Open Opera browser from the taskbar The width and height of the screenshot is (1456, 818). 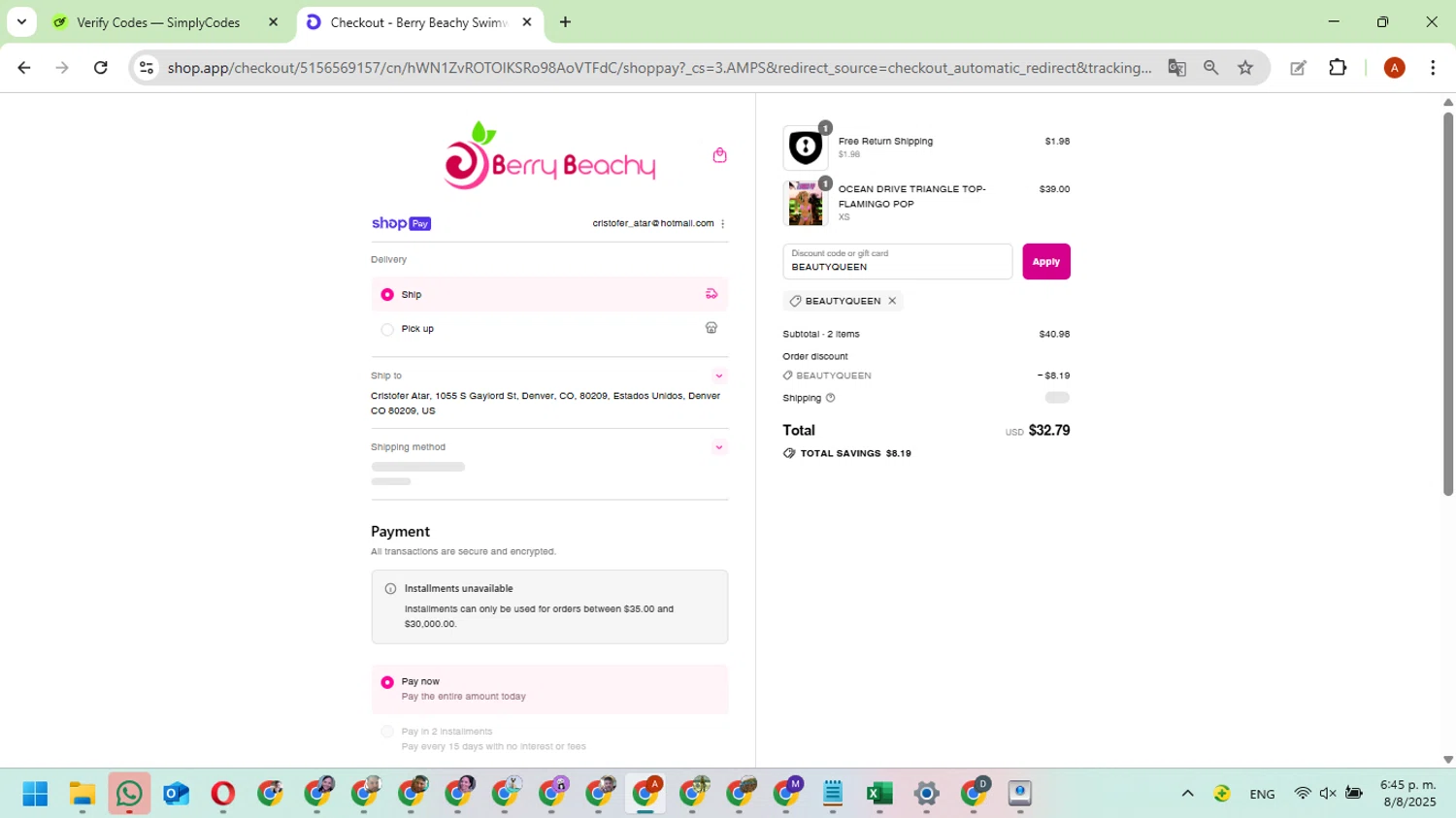point(223,794)
